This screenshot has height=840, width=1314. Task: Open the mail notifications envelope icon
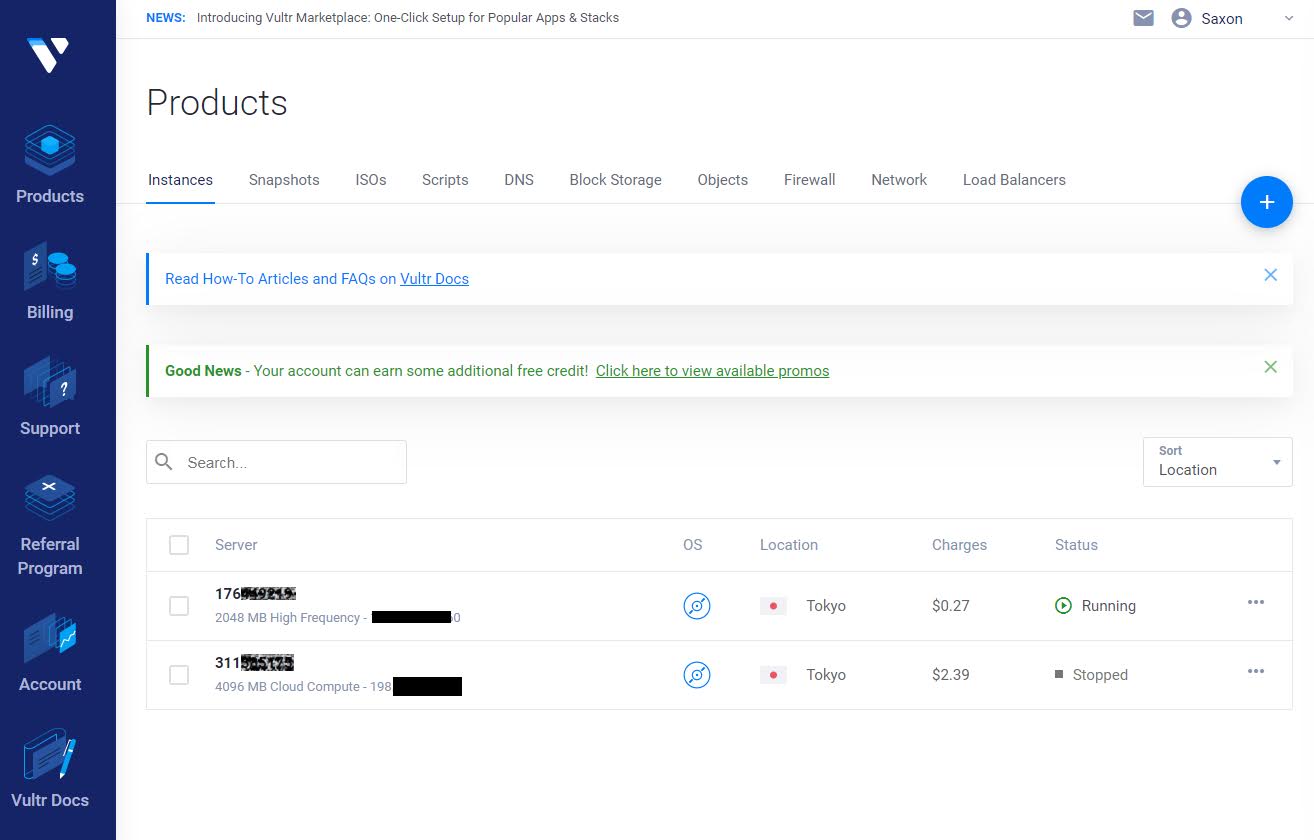click(x=1144, y=18)
